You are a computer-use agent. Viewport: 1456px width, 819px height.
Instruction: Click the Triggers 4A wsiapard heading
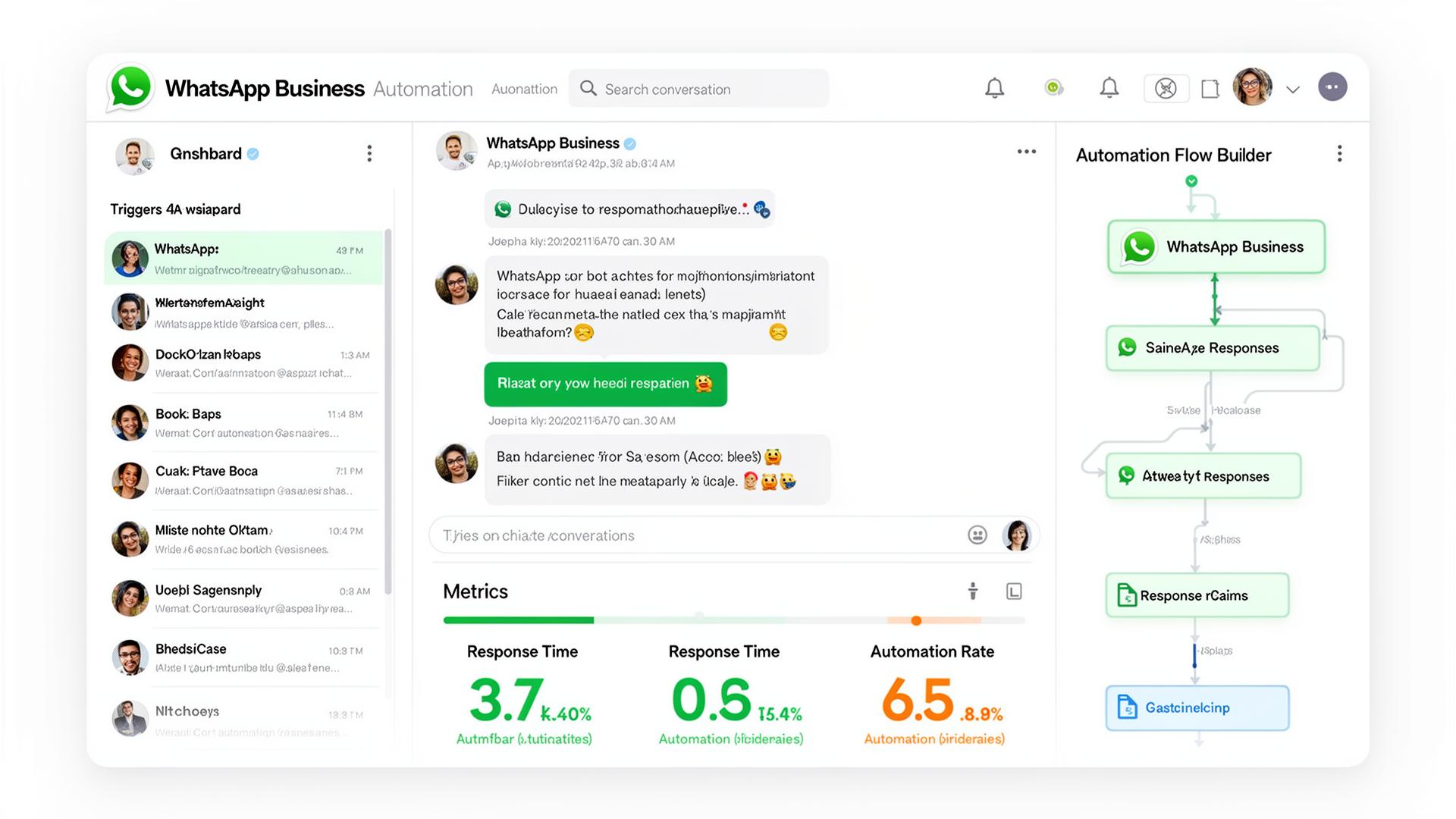pyautogui.click(x=175, y=209)
